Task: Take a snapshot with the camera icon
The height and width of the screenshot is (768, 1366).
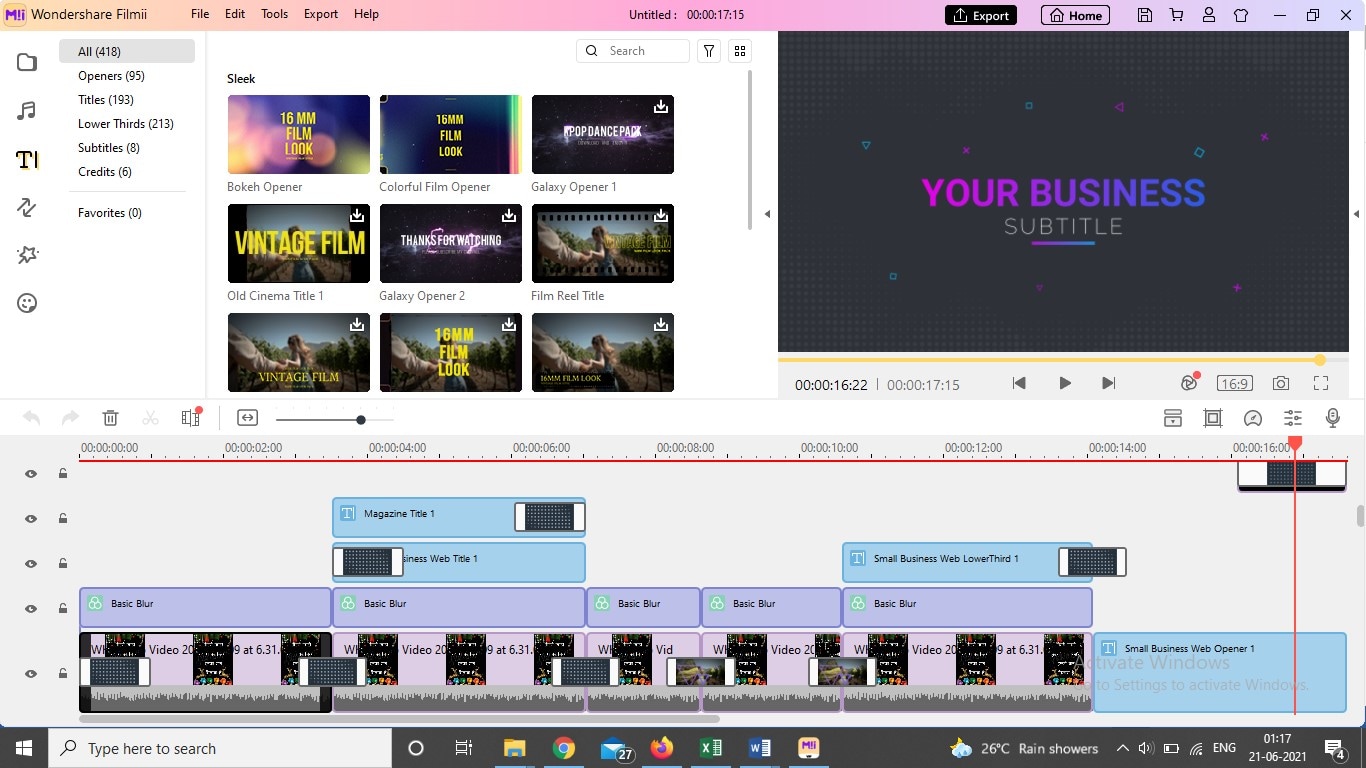Action: coord(1280,383)
